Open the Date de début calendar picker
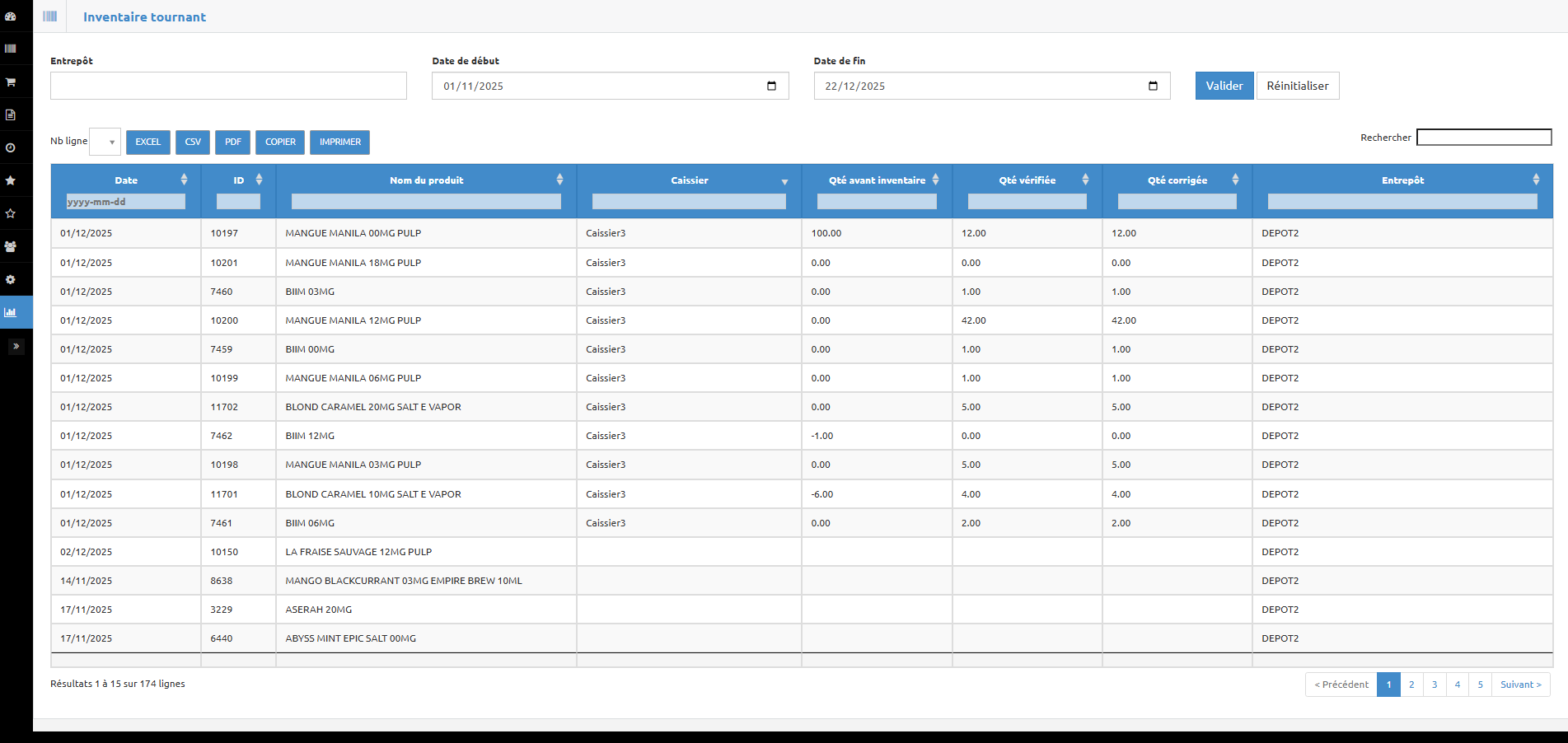The image size is (1568, 743). (x=771, y=86)
